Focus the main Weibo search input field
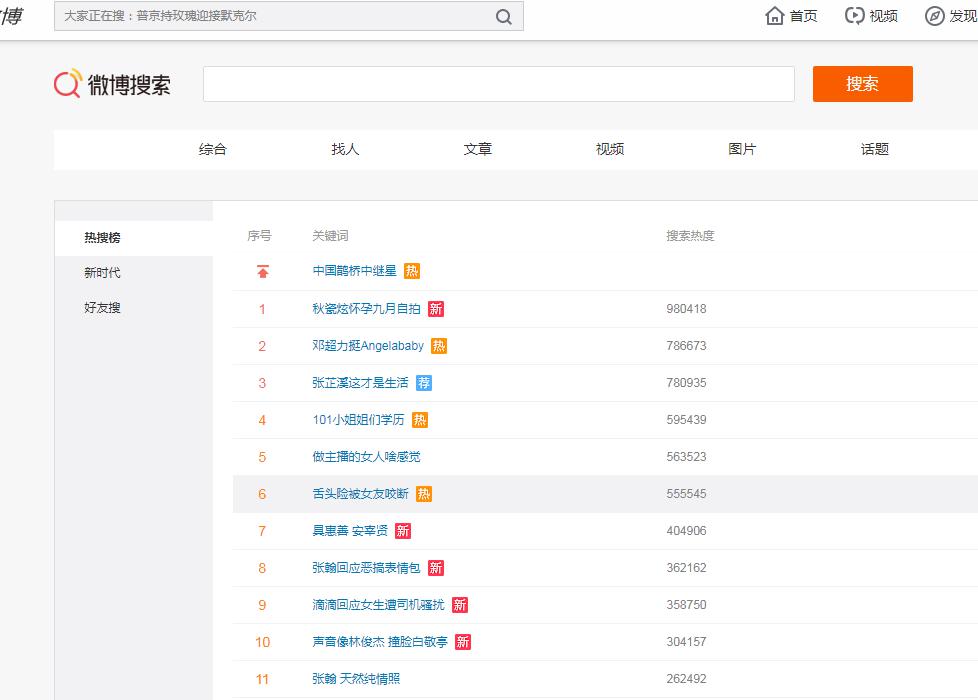The image size is (978, 700). (x=499, y=84)
